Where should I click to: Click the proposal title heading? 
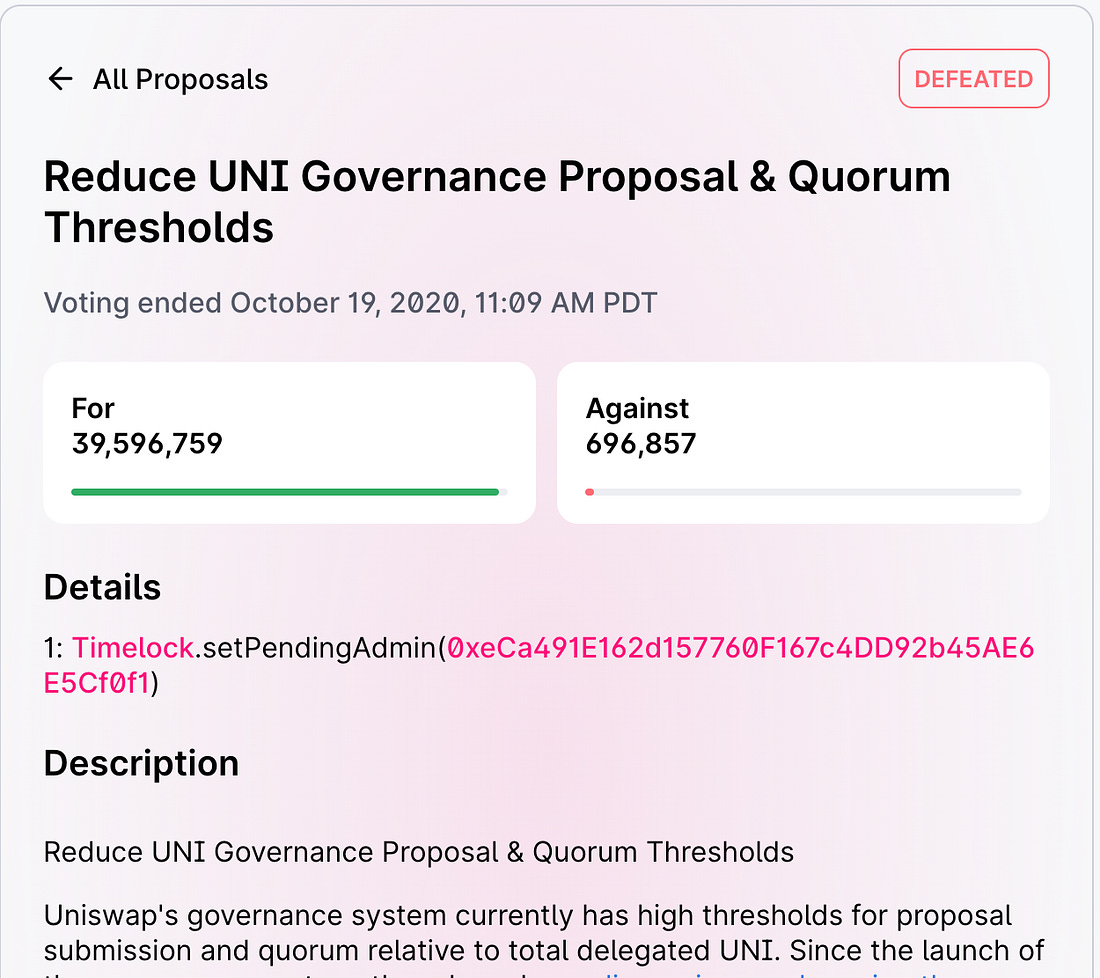click(497, 201)
